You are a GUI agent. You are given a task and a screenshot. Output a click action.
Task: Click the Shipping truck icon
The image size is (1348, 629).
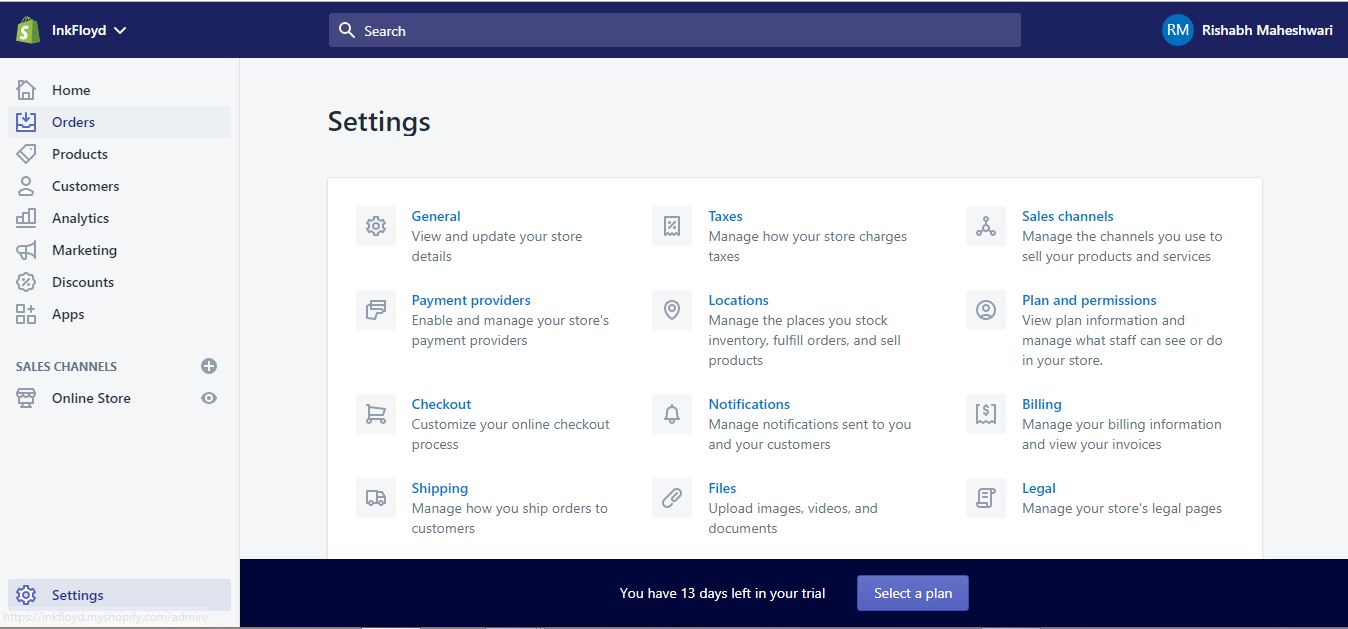[x=376, y=498]
